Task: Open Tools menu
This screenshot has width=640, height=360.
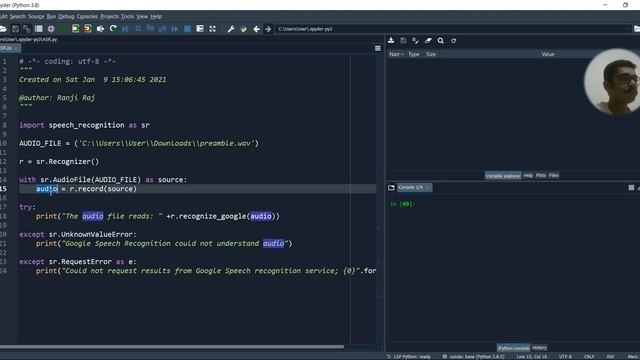Action: (x=127, y=17)
